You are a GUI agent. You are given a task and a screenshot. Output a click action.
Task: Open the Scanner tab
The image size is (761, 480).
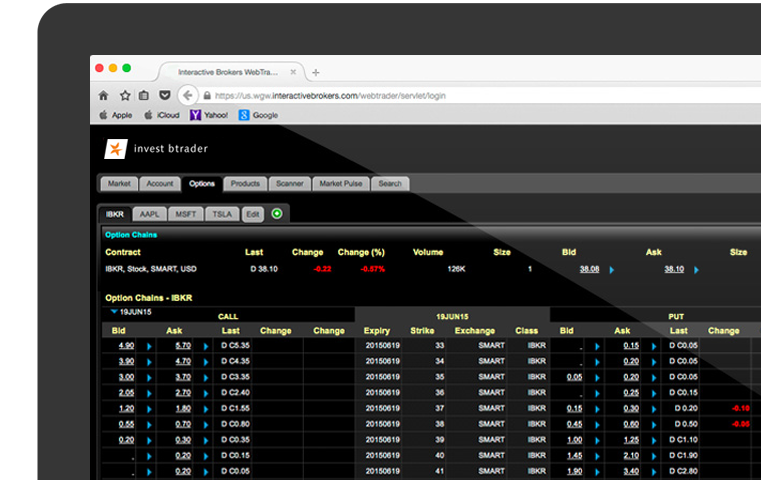coord(290,183)
